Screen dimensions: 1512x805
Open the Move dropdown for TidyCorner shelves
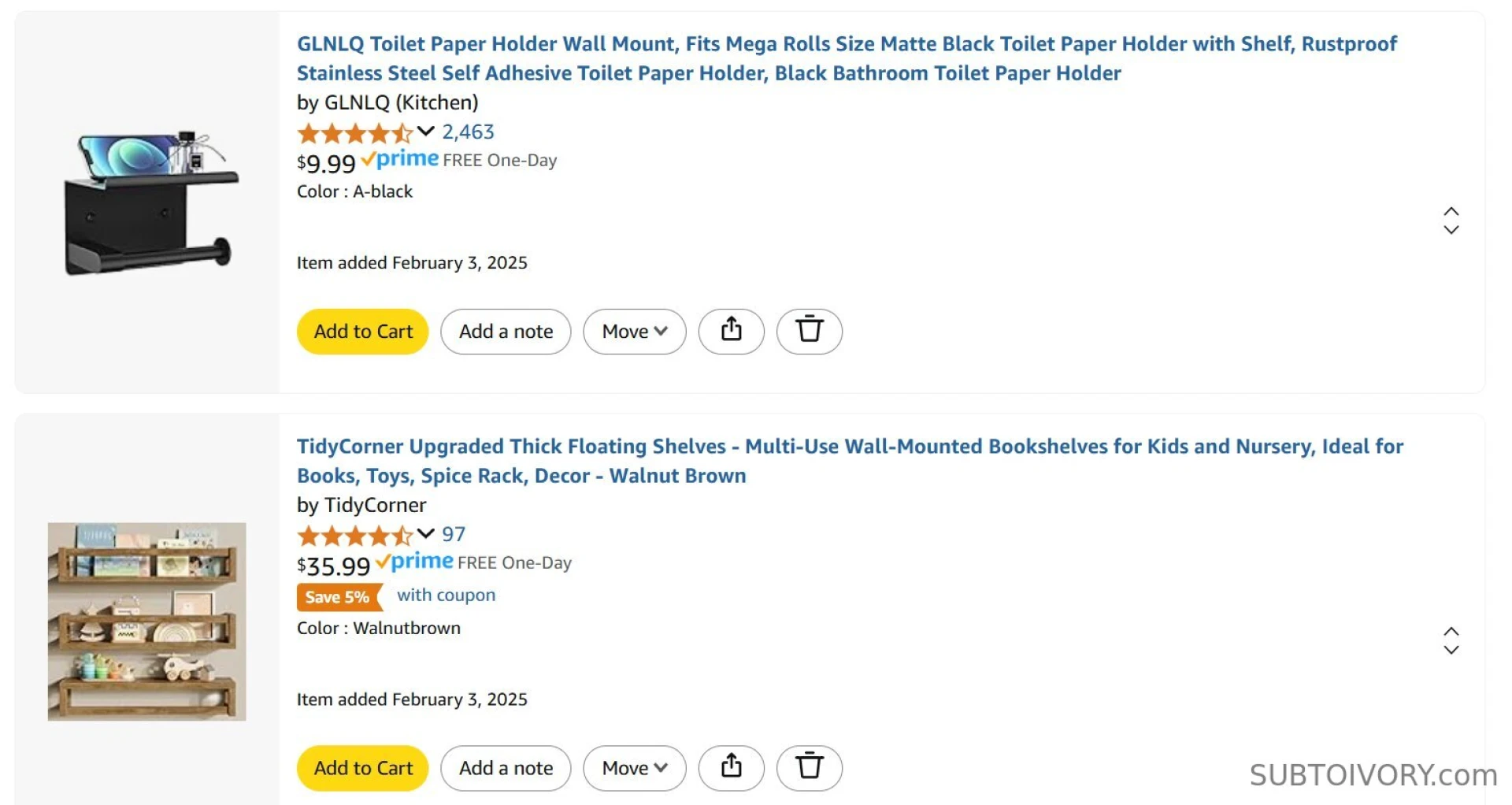point(634,768)
